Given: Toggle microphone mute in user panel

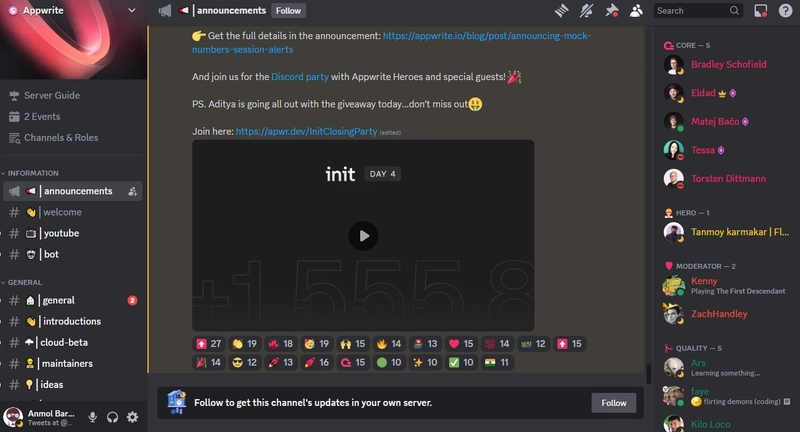Looking at the screenshot, I should coord(92,417).
